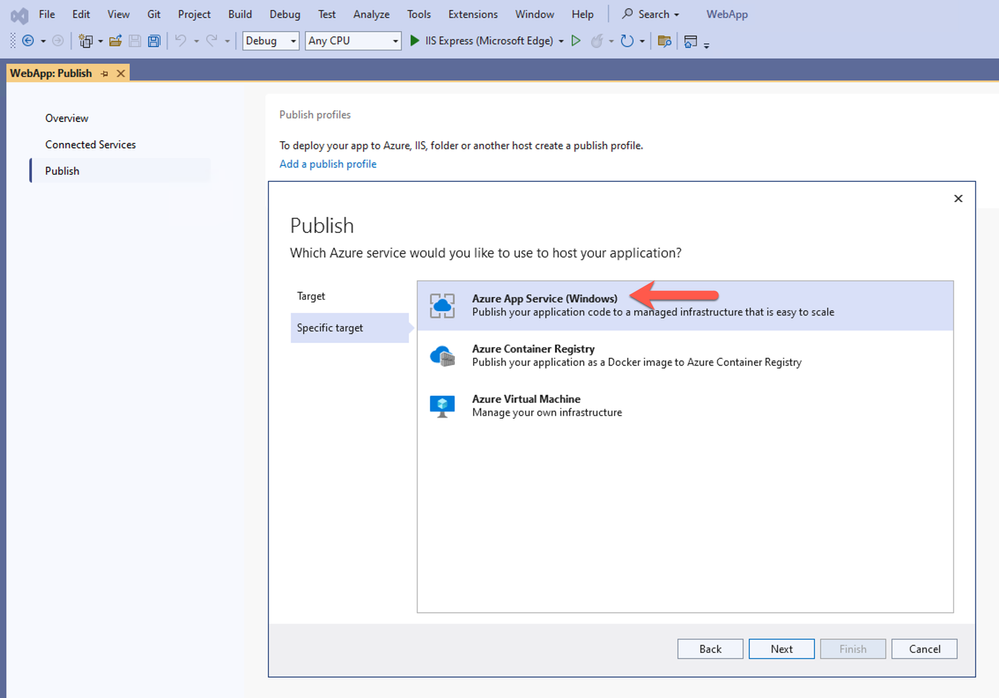This screenshot has height=698, width=999.
Task: Open the back navigation history dropdown arrow
Action: (x=43, y=41)
